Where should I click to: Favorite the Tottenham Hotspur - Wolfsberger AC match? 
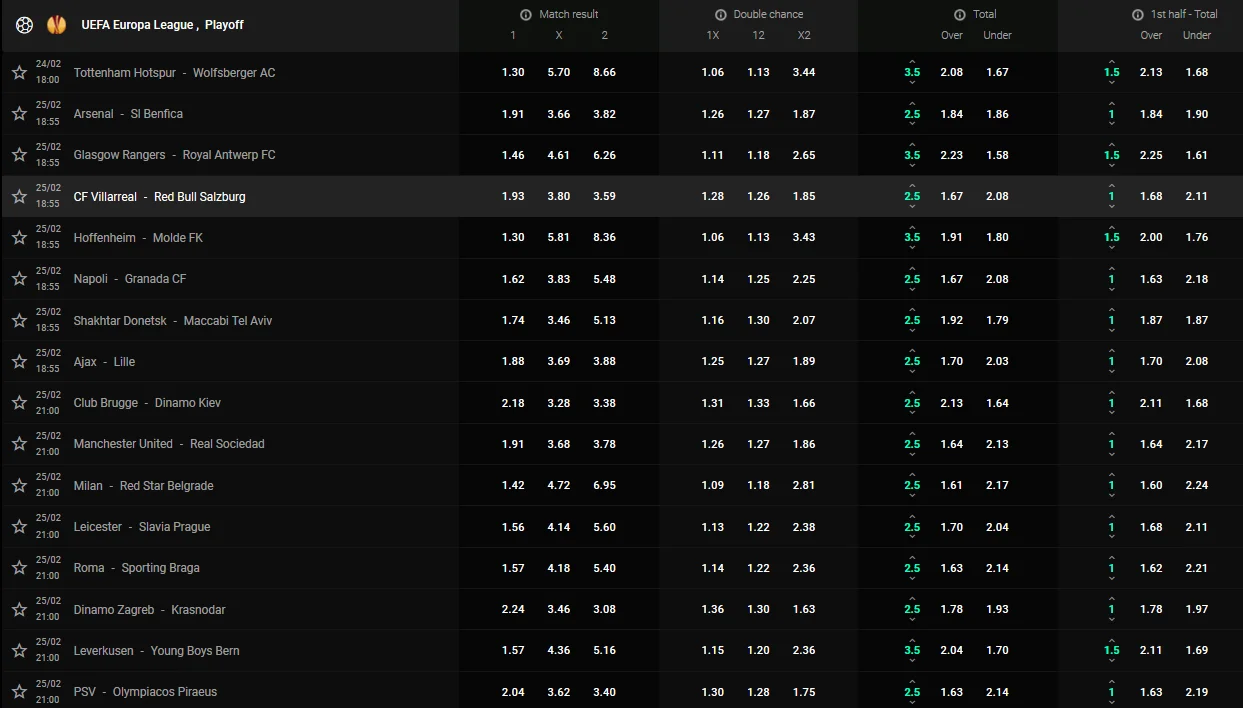pyautogui.click(x=19, y=73)
